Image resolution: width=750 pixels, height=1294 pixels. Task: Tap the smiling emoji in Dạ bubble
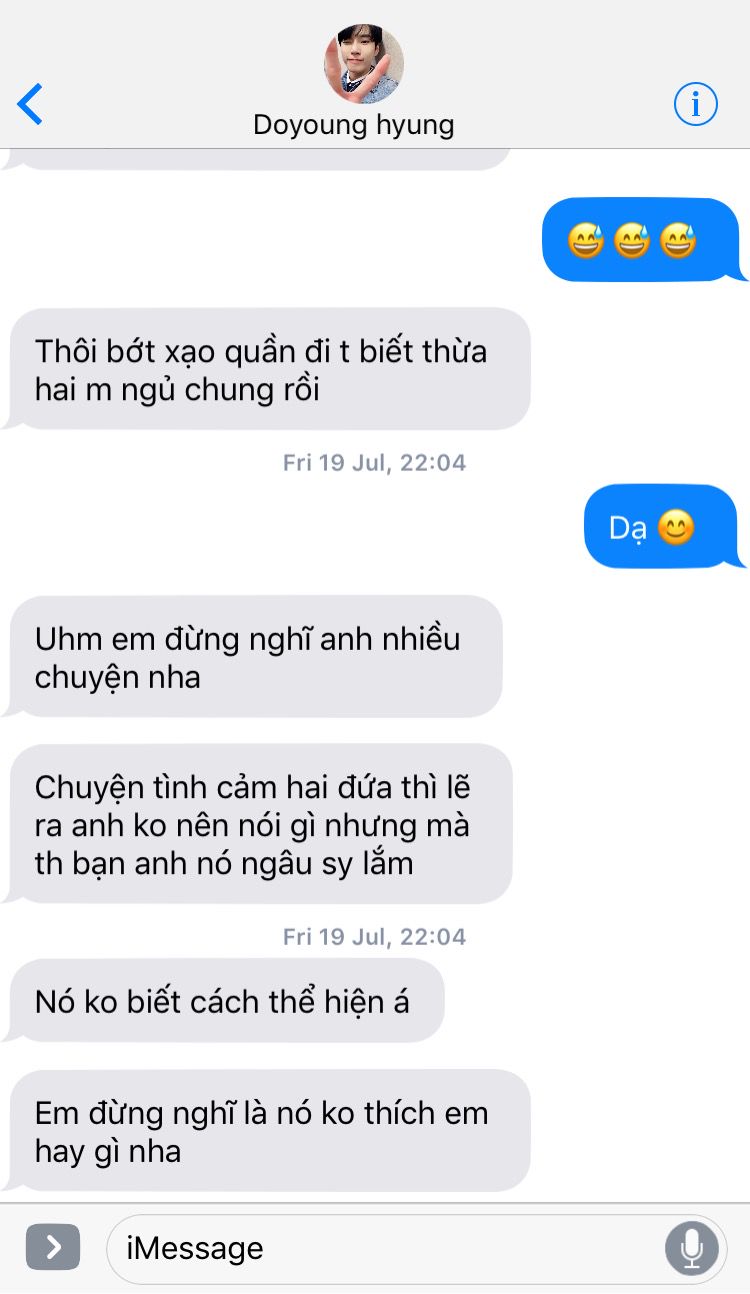click(677, 527)
